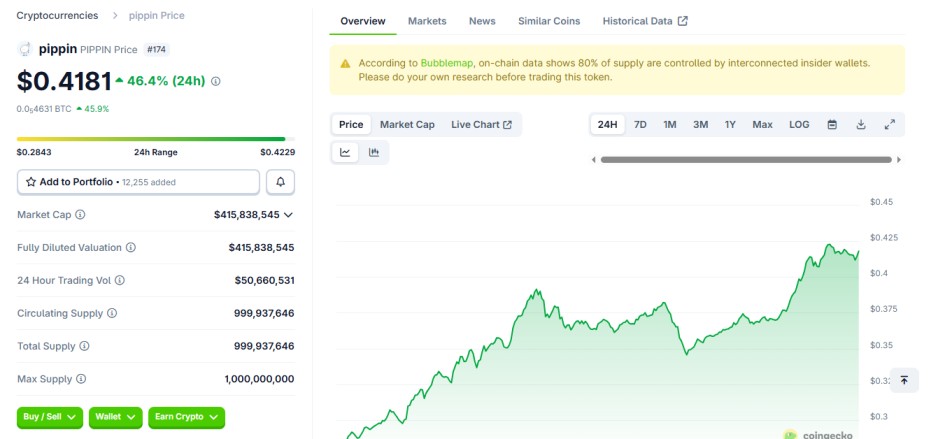Open the 24h change info icon

click(x=216, y=81)
